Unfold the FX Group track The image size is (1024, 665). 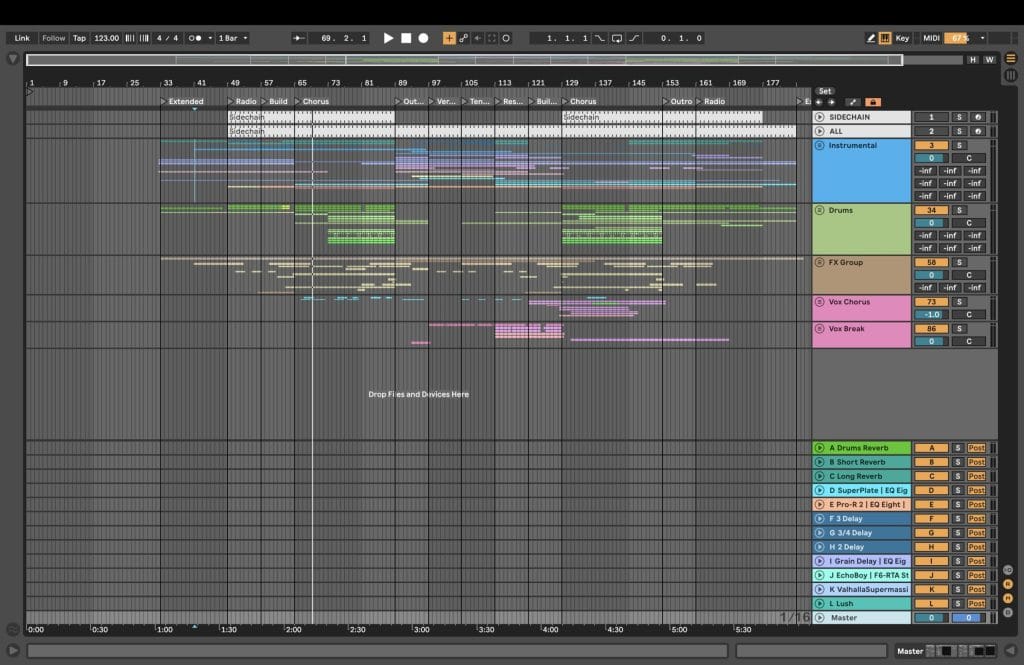(820, 263)
